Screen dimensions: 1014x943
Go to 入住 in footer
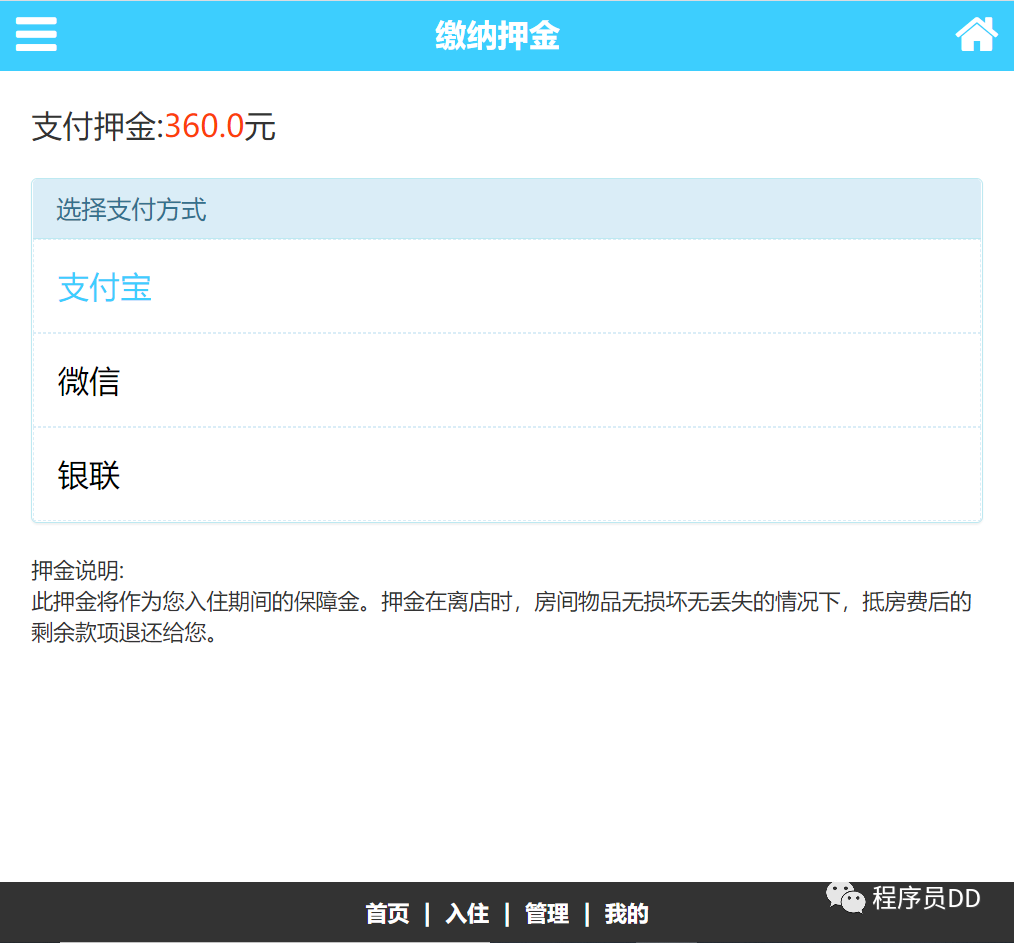pos(467,913)
